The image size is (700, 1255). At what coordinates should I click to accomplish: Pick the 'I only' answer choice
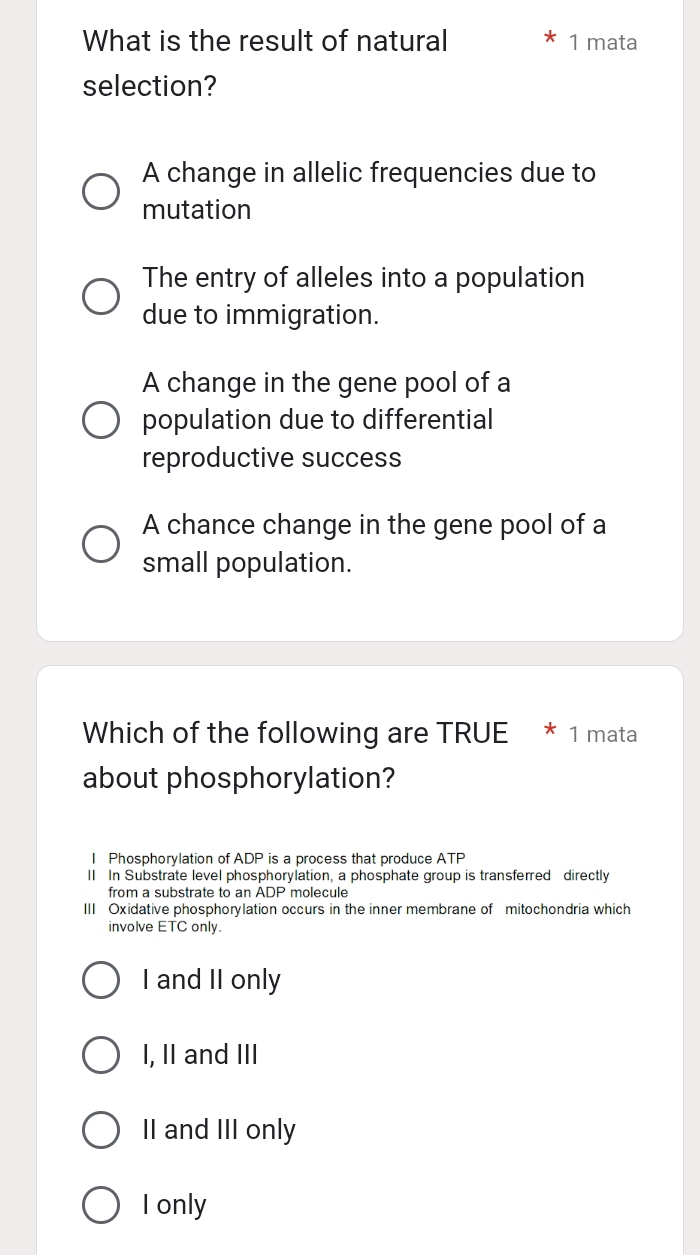(x=100, y=1205)
